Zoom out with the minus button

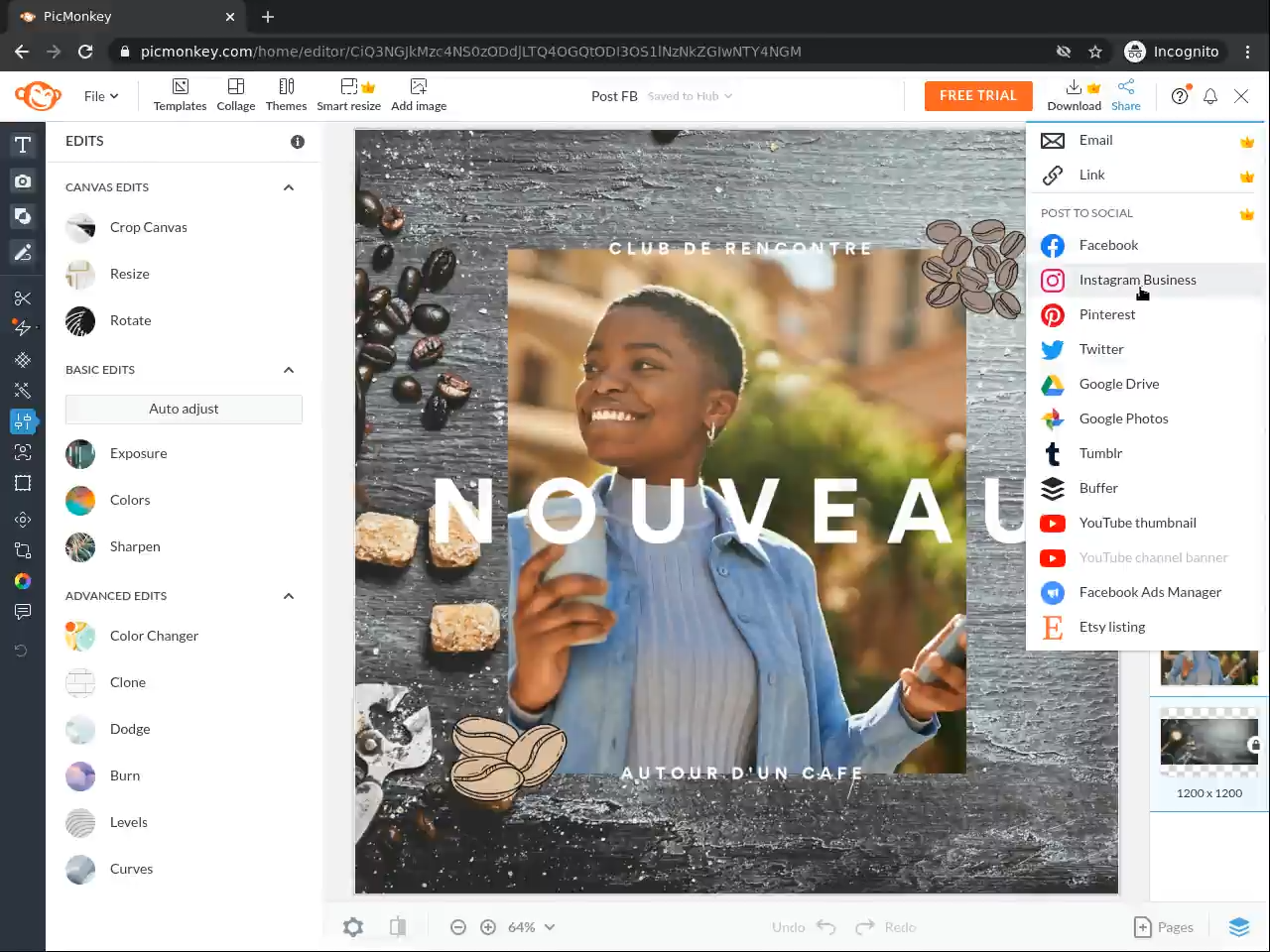pos(458,927)
